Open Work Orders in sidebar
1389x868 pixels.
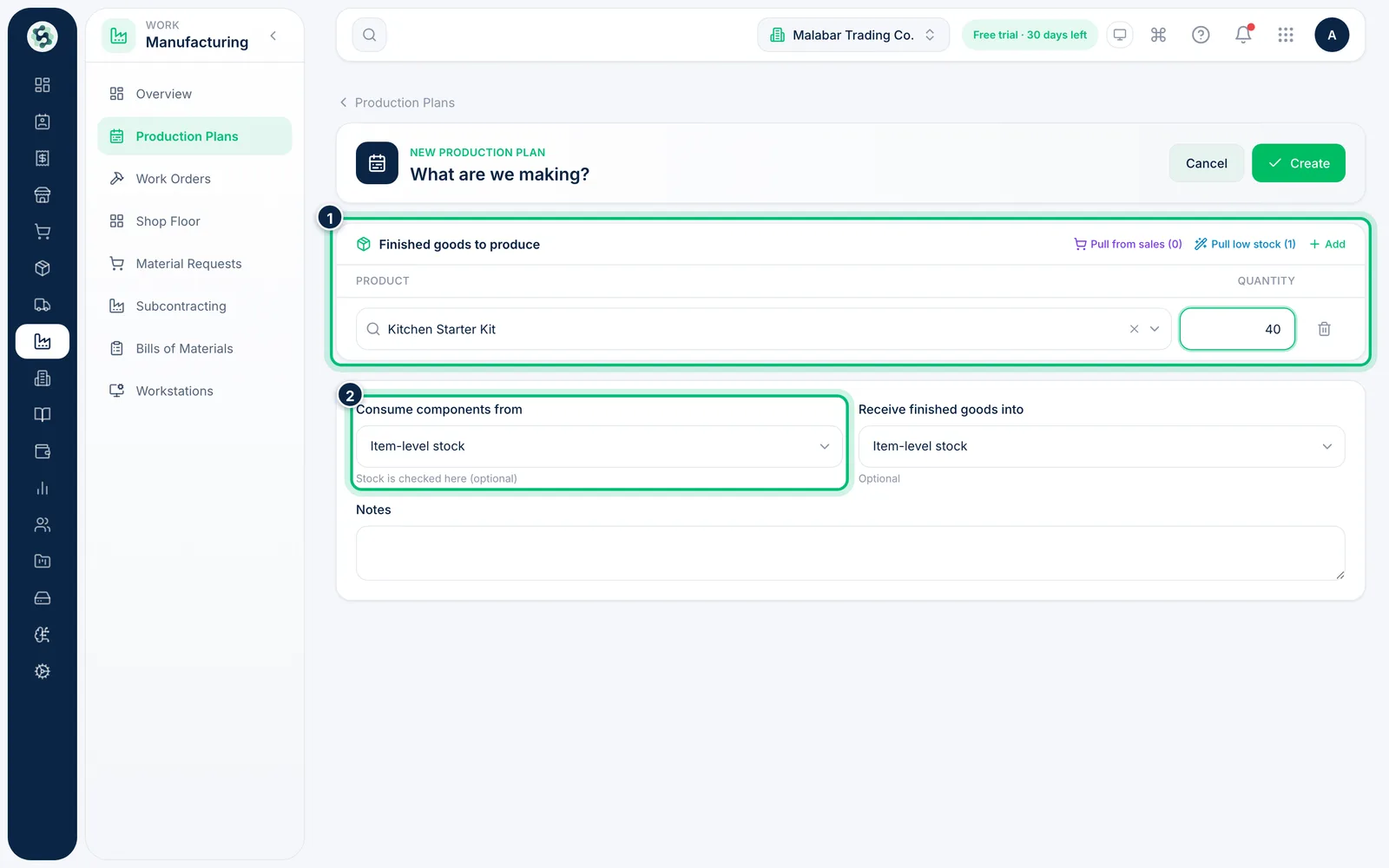(x=194, y=179)
